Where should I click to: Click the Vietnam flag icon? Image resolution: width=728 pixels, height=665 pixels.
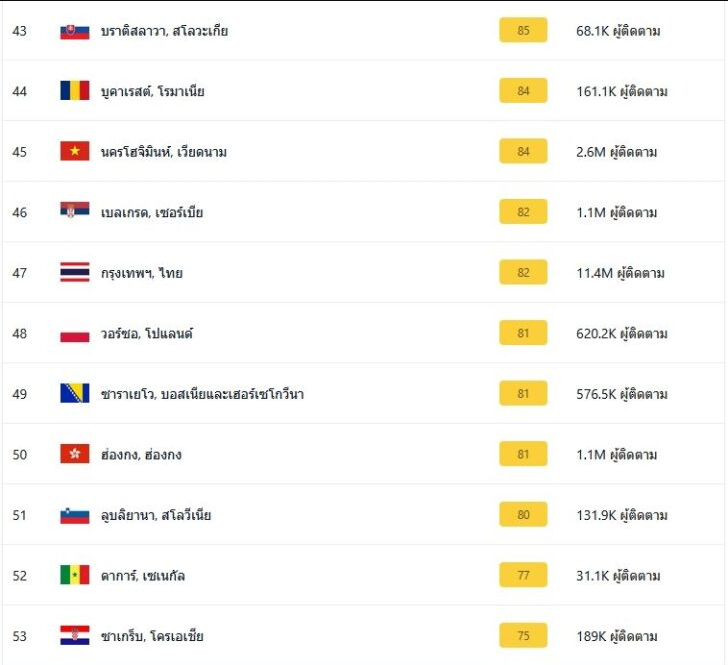click(75, 152)
